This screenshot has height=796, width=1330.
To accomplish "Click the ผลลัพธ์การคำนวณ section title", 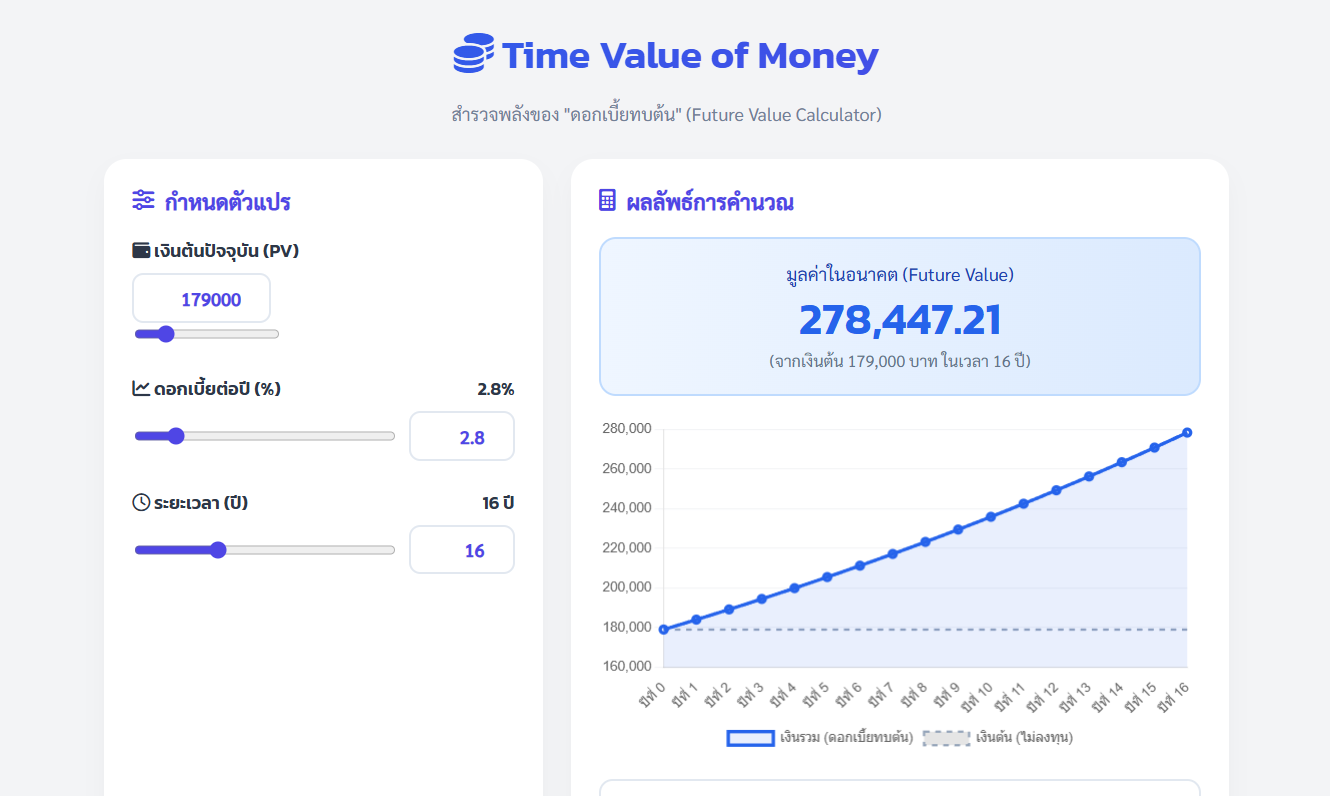I will (x=710, y=202).
